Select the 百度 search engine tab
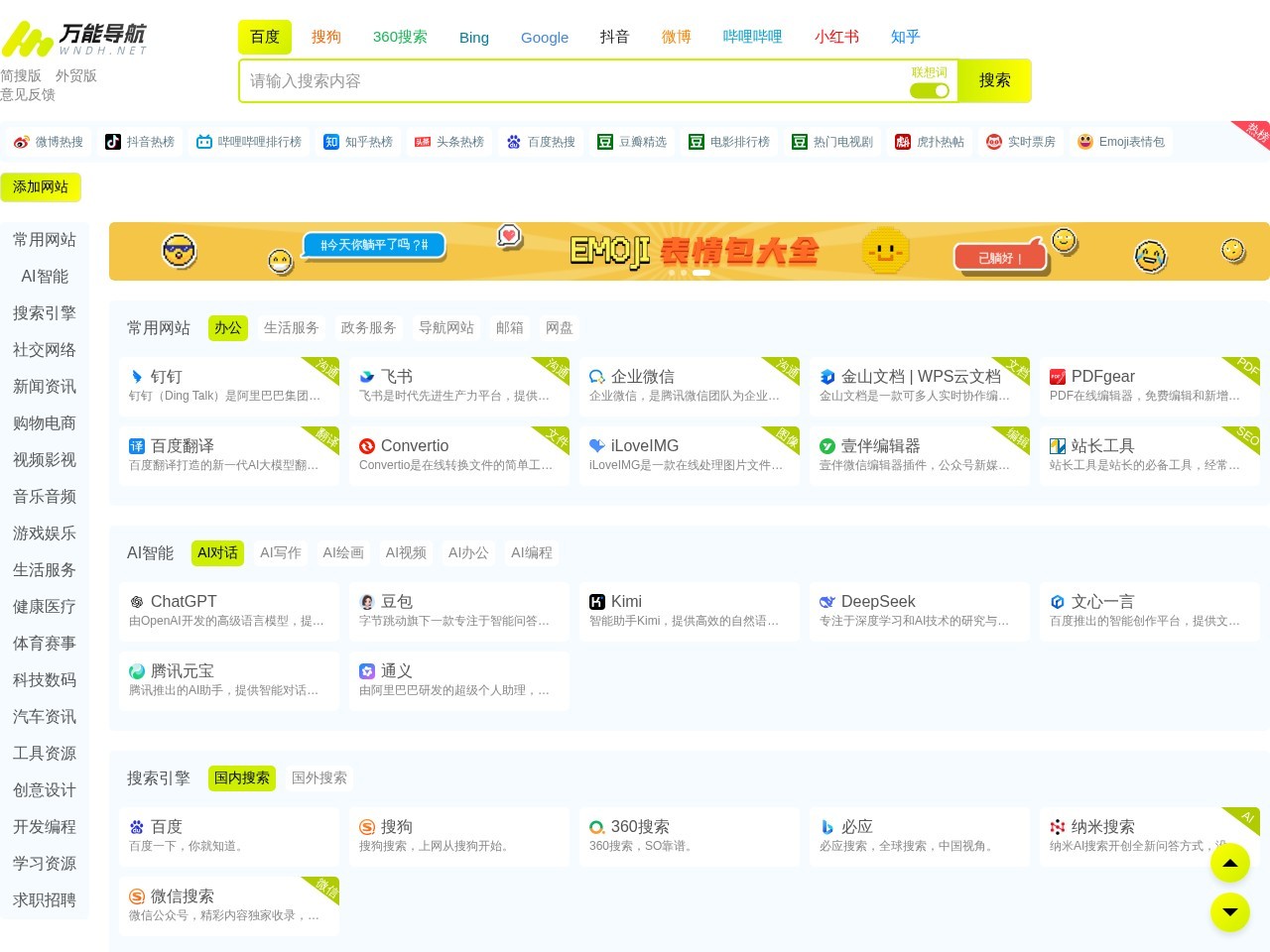The image size is (1270, 952). 265,37
